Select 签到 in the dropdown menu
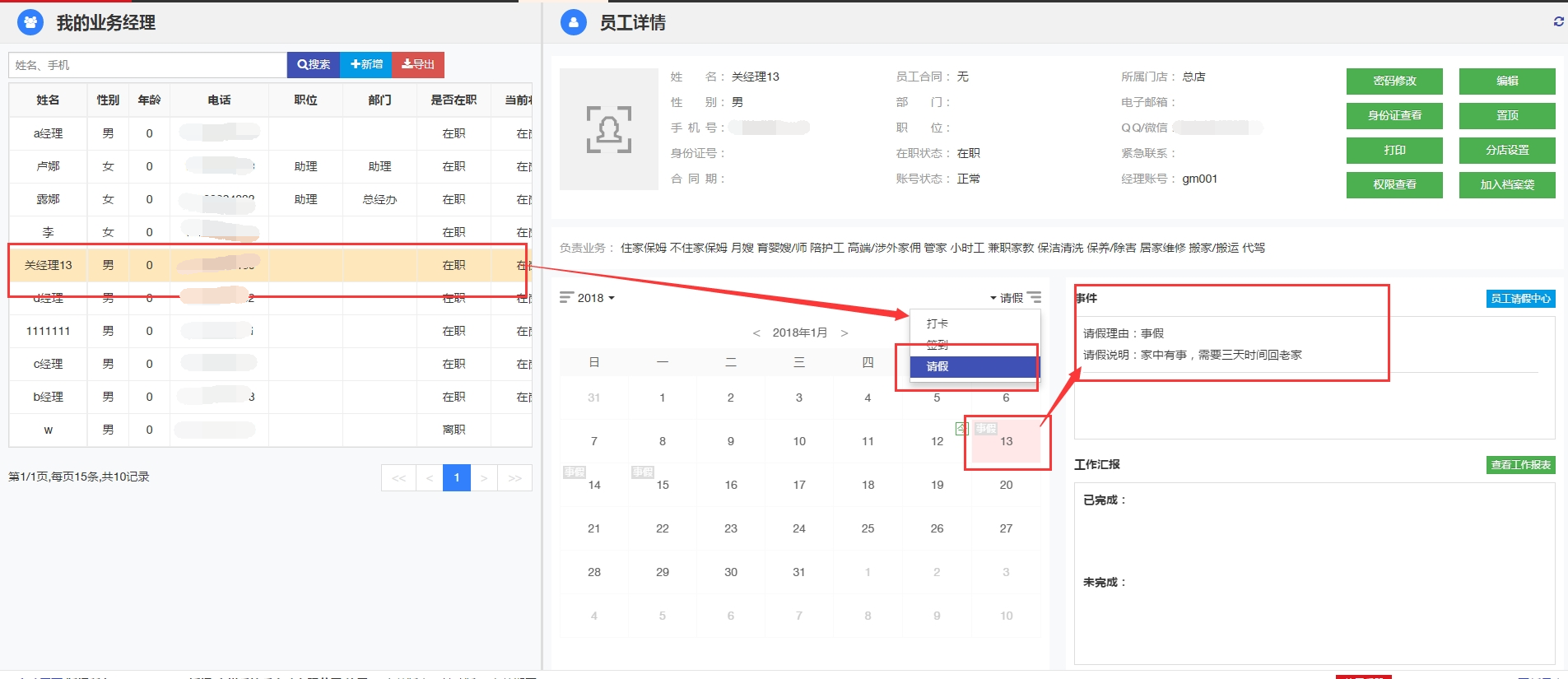 point(975,345)
